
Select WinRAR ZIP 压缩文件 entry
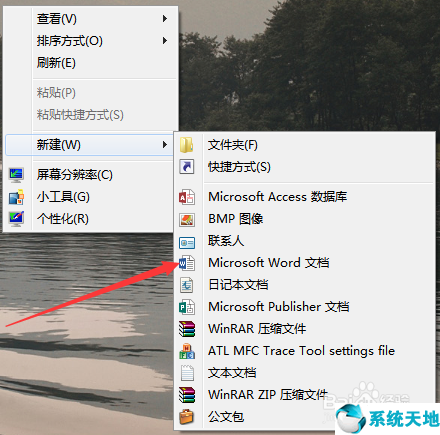[x=268, y=395]
